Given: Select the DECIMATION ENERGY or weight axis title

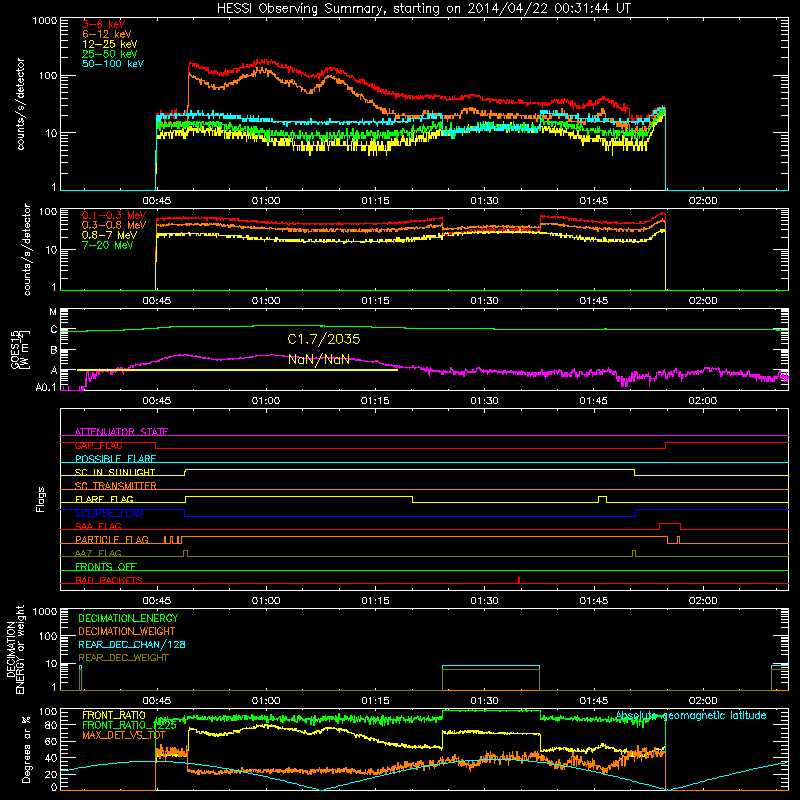Looking at the screenshot, I should (x=15, y=649).
